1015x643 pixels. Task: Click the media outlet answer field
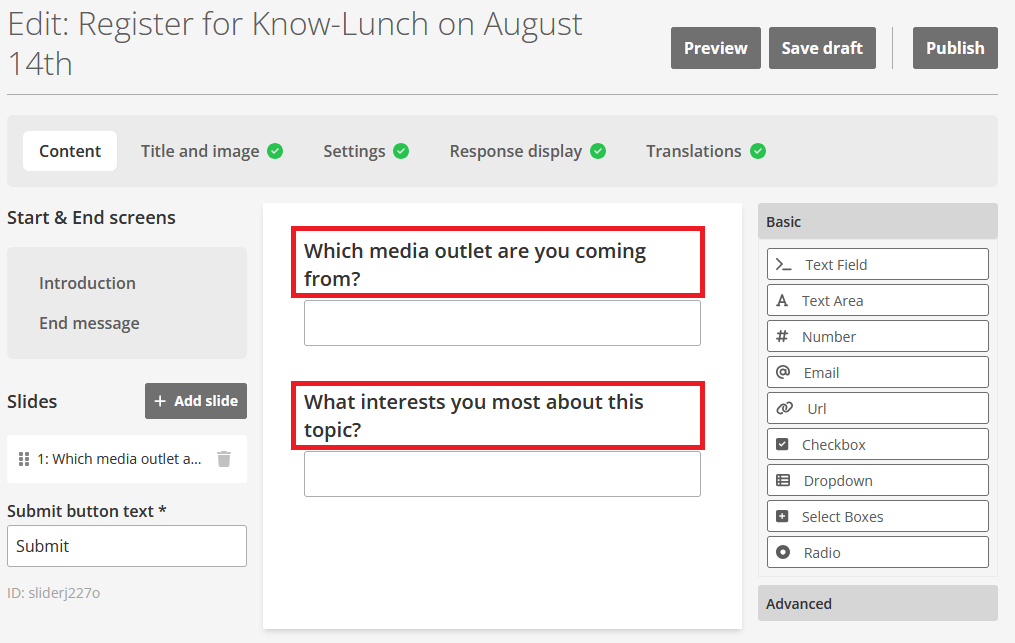[502, 323]
